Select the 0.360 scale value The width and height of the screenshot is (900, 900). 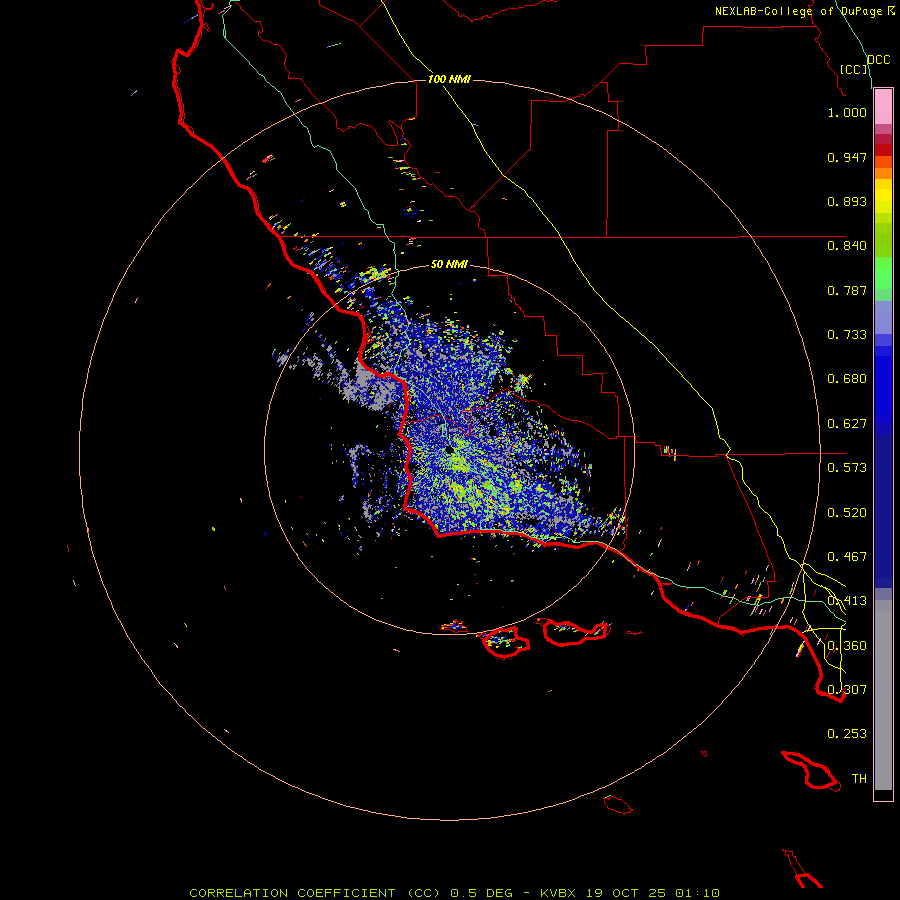click(x=847, y=646)
